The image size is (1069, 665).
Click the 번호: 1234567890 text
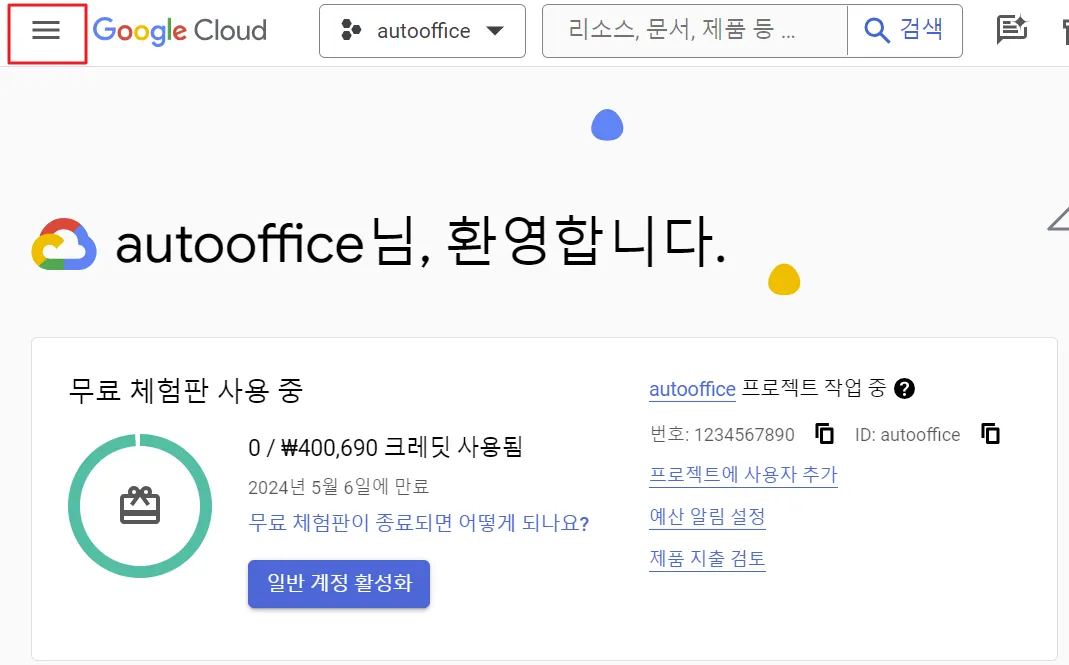pyautogui.click(x=722, y=434)
